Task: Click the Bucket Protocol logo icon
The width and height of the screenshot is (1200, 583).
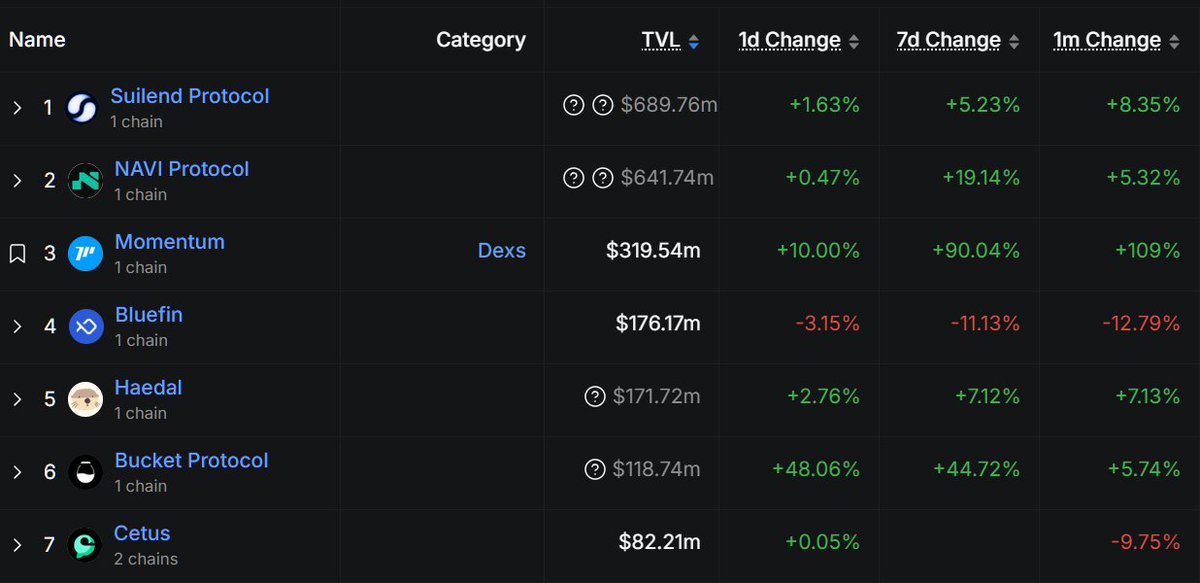Action: 85,472
